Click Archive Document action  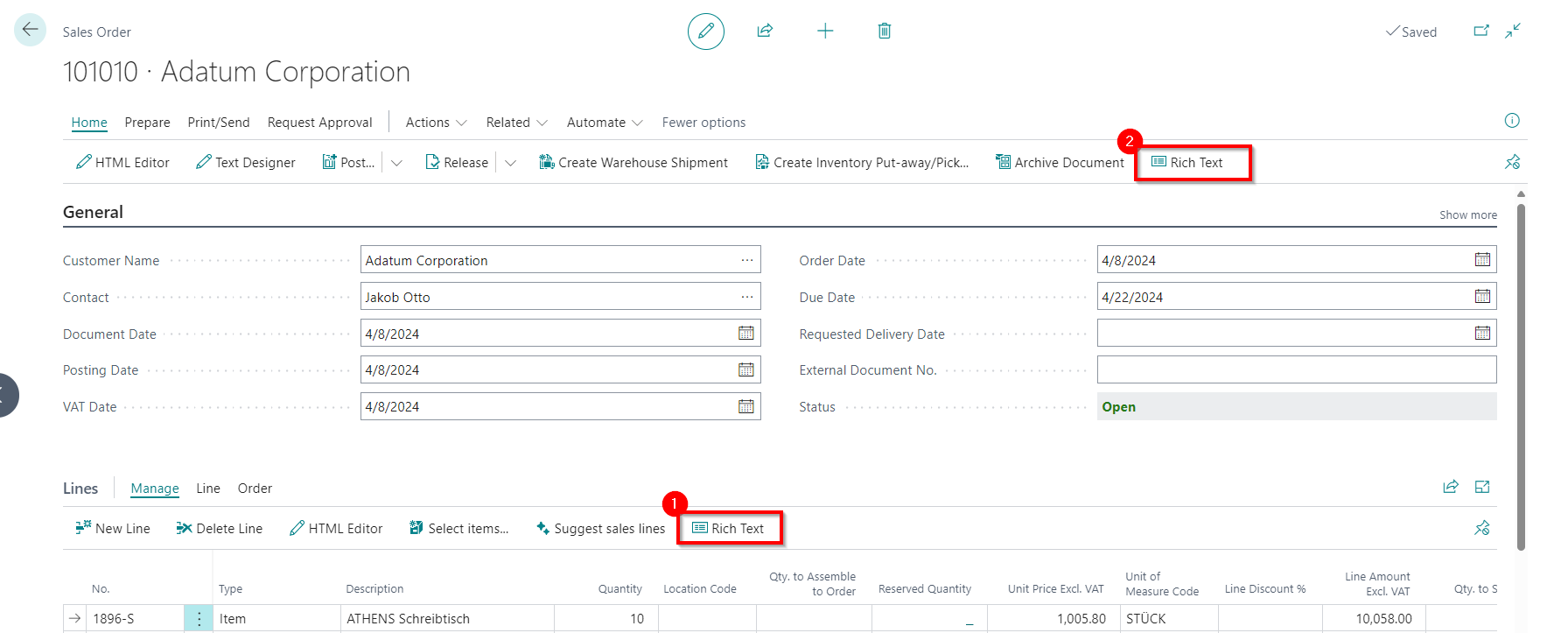coord(1060,162)
